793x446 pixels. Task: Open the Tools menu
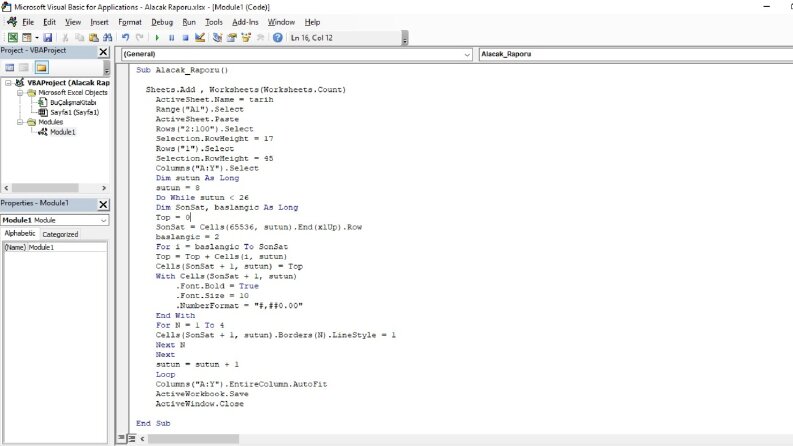[213, 22]
